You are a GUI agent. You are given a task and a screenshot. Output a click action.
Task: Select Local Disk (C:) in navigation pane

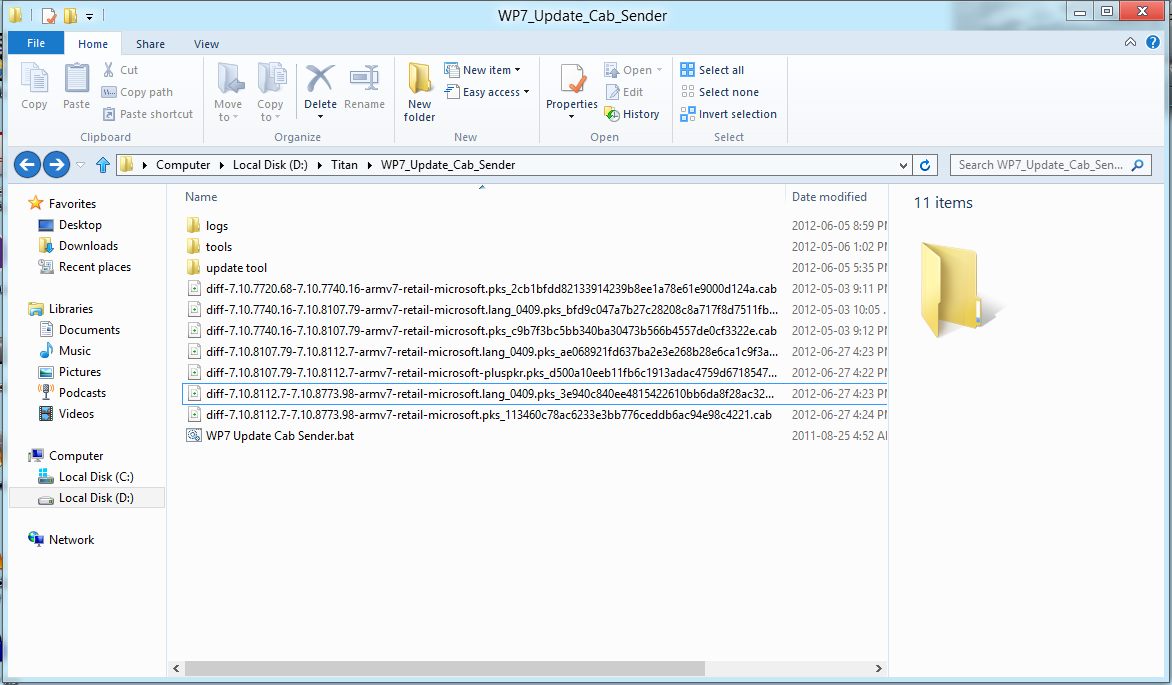pyautogui.click(x=95, y=477)
